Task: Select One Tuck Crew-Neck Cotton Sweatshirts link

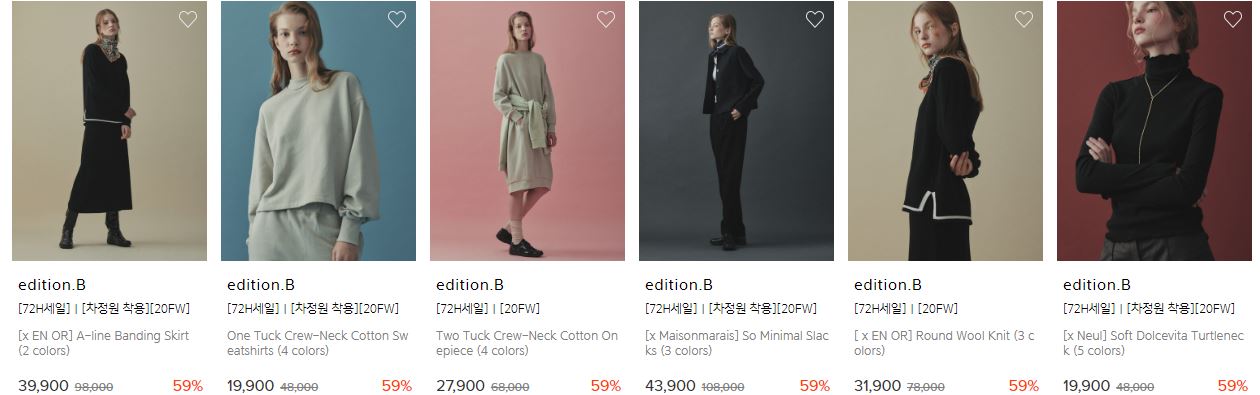Action: [x=318, y=343]
